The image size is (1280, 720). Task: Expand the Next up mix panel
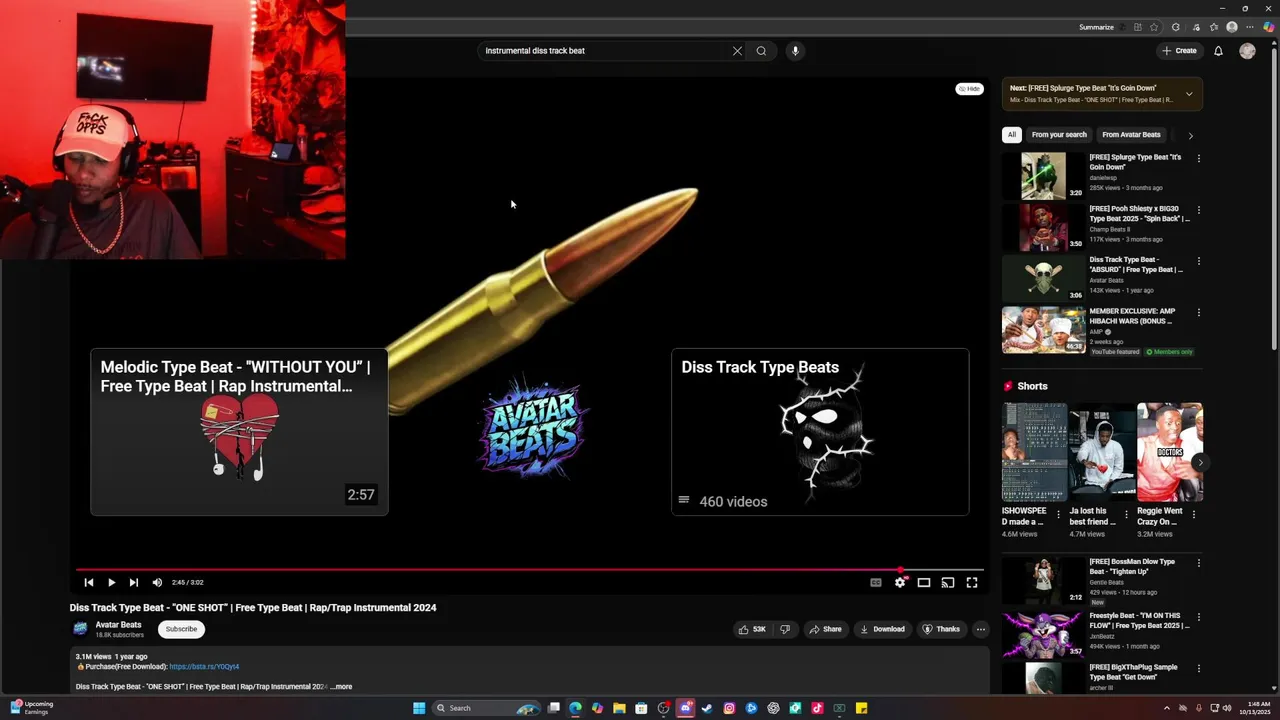[x=1189, y=94]
